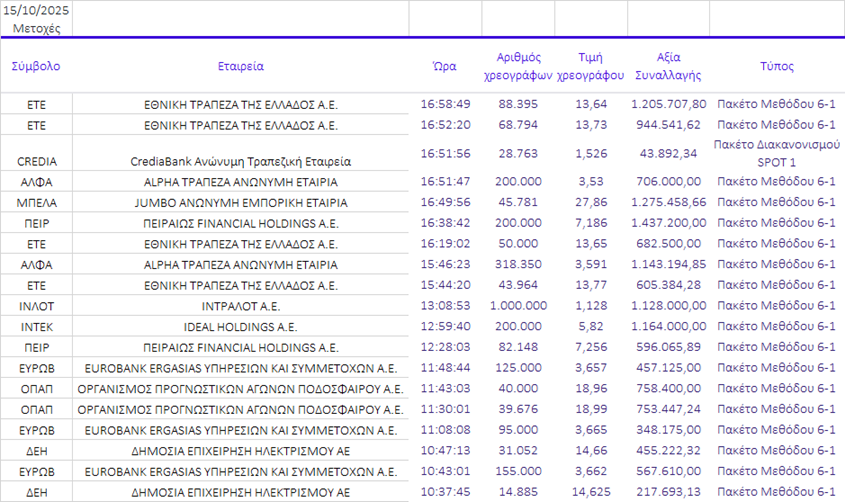Click the IDEAL HOLDINGS Α.Ε. cell
The height and width of the screenshot is (502, 845).
[x=240, y=327]
